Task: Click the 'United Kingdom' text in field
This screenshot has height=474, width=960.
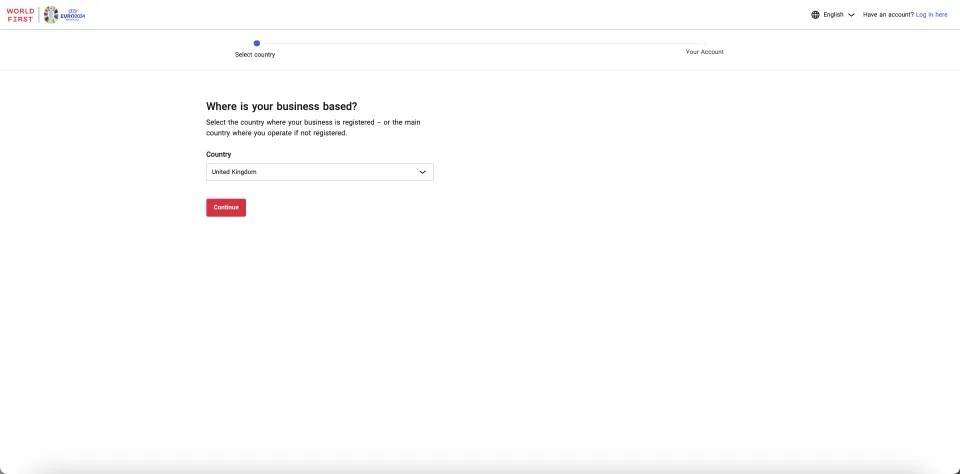Action: click(234, 172)
